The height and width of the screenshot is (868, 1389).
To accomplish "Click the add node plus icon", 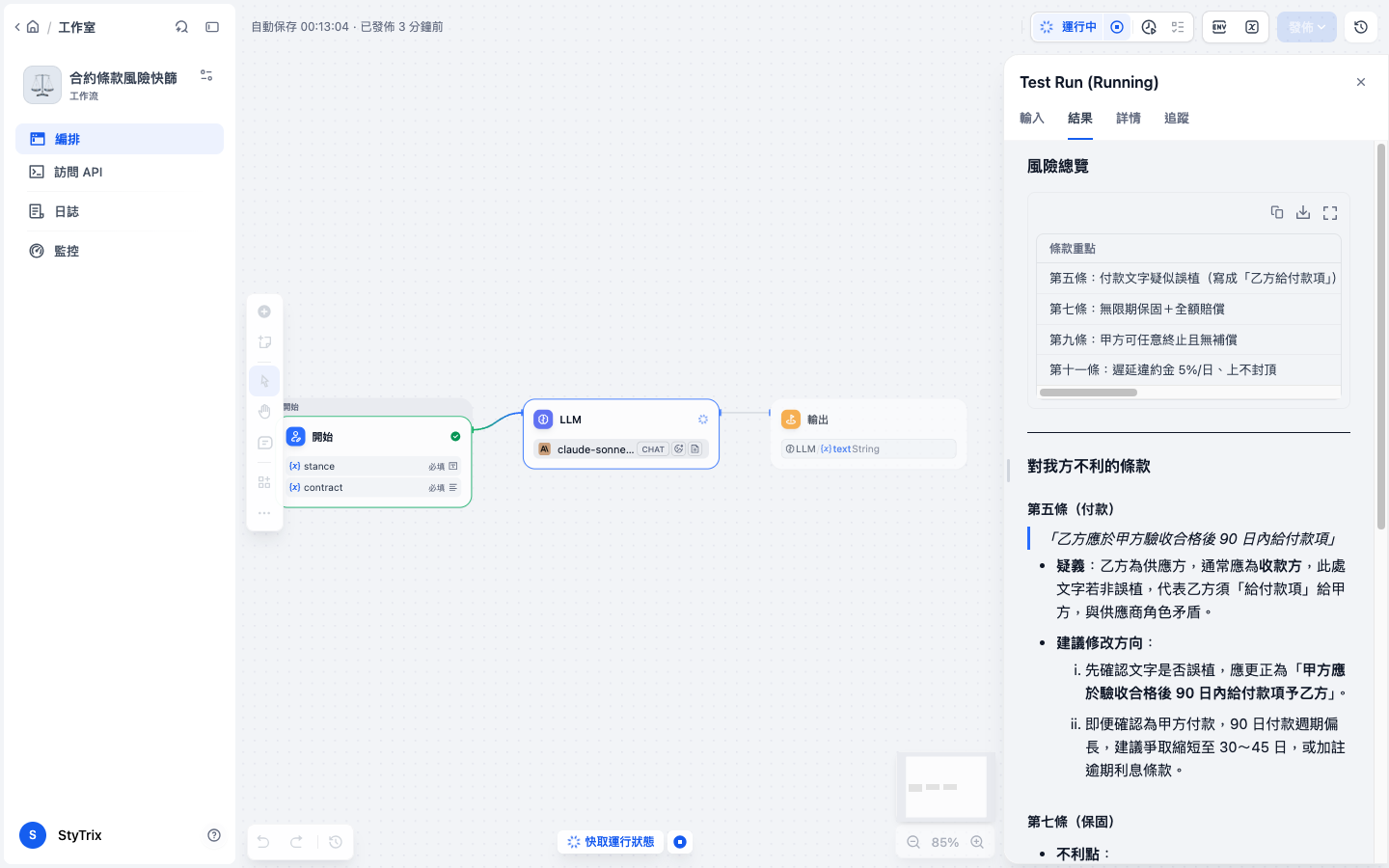I will (x=264, y=312).
